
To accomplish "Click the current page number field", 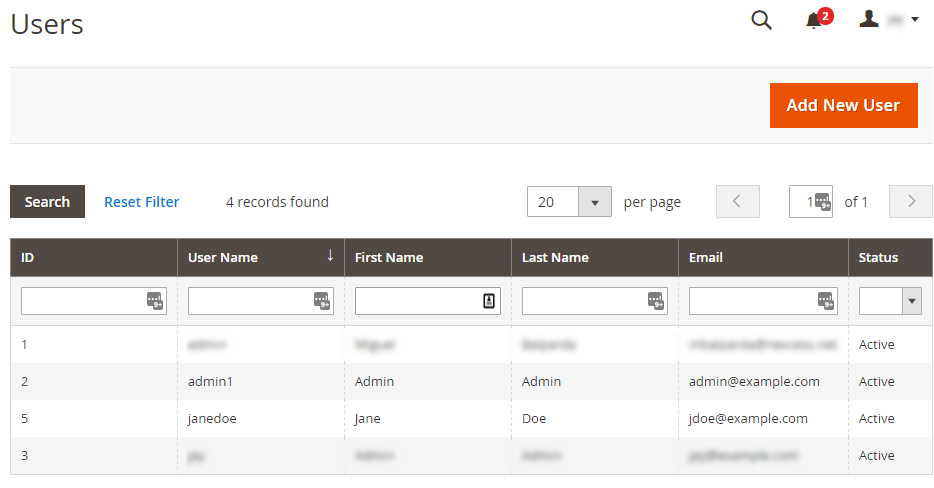I will point(803,202).
